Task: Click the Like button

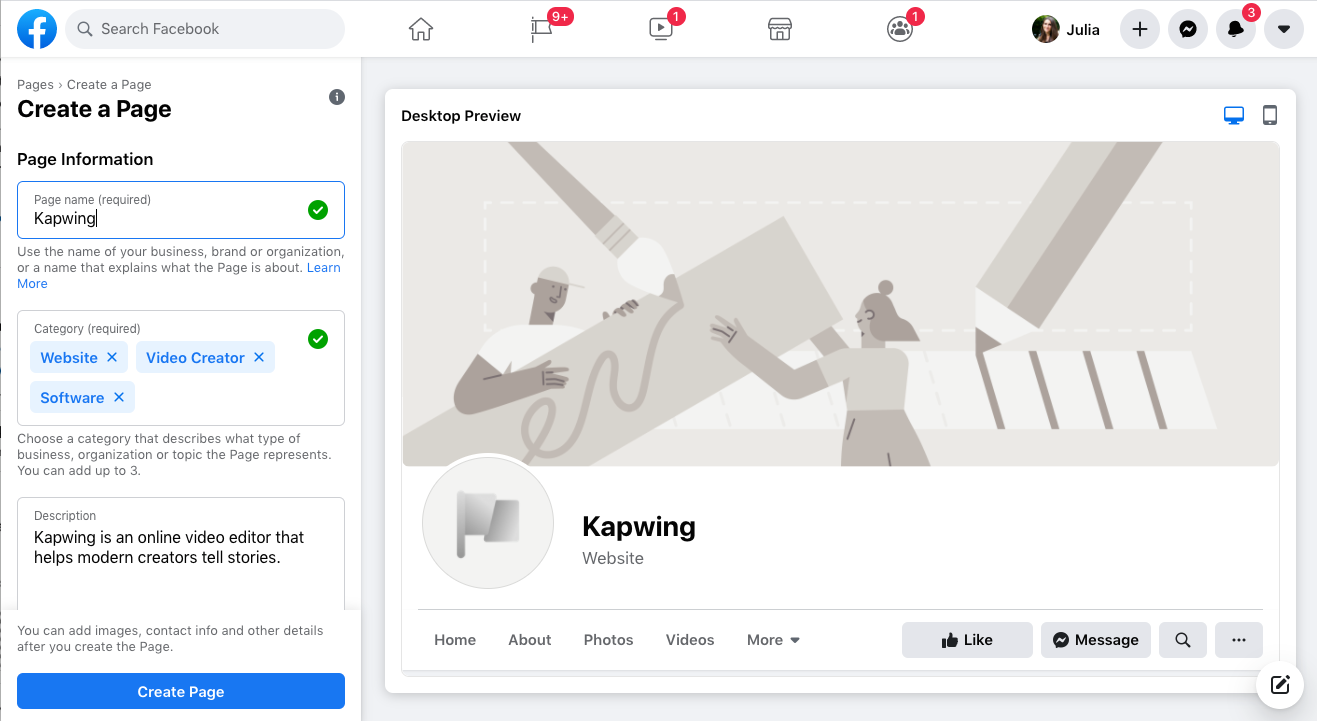Action: click(967, 640)
